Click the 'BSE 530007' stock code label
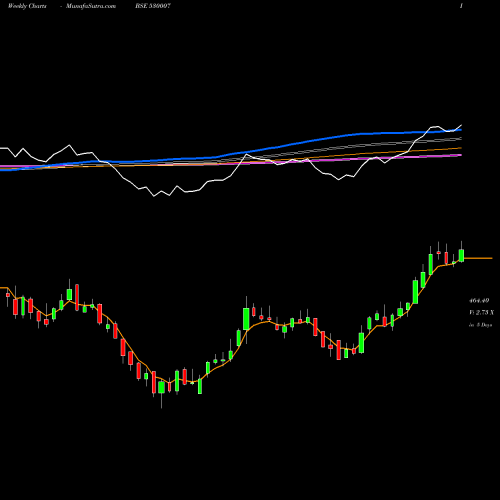The height and width of the screenshot is (500, 500). (153, 6)
